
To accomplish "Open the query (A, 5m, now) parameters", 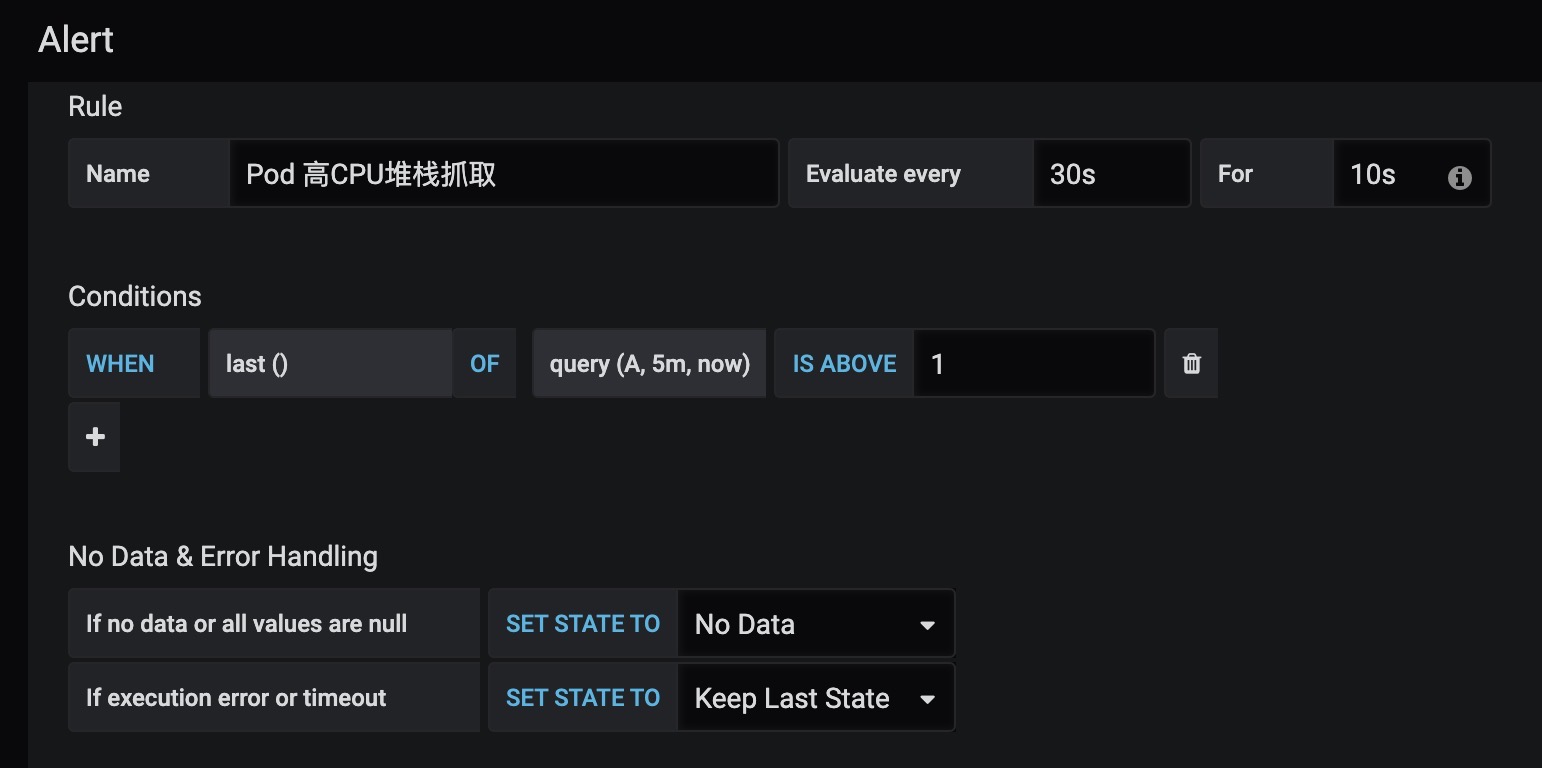I will (649, 364).
